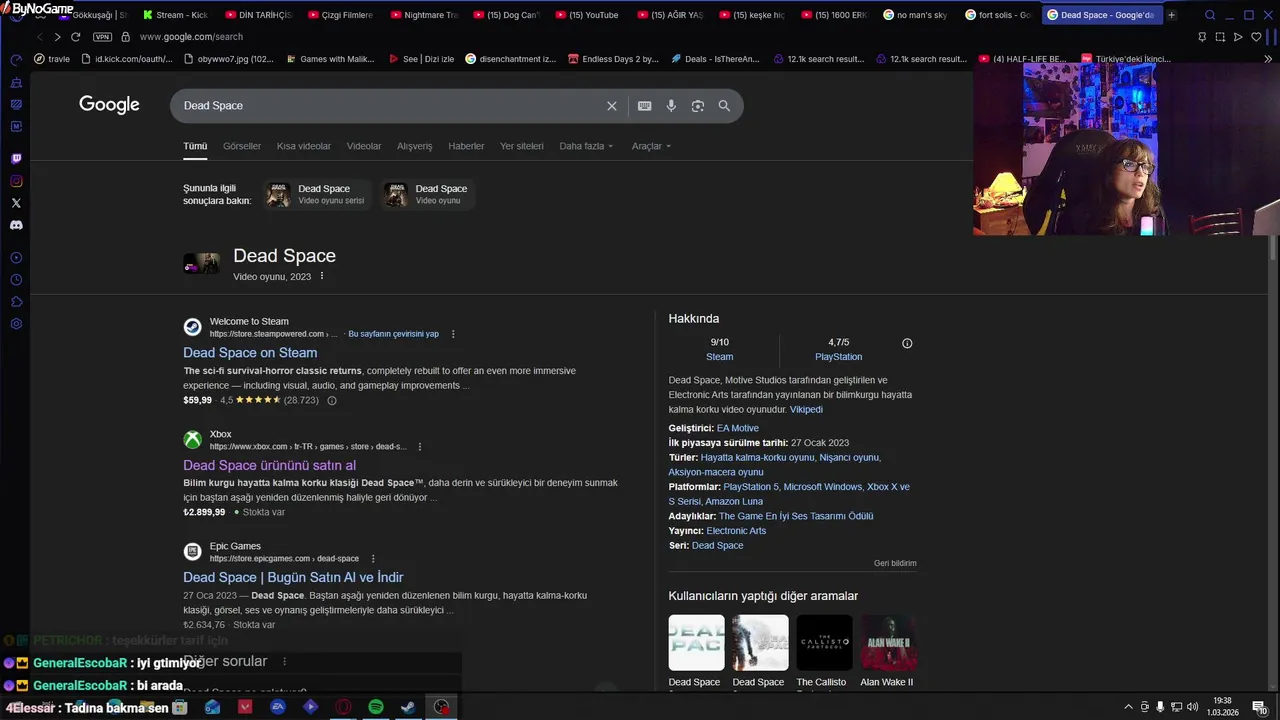Switch to the 'Alışveriş' results tab
The height and width of the screenshot is (720, 1280).
415,146
